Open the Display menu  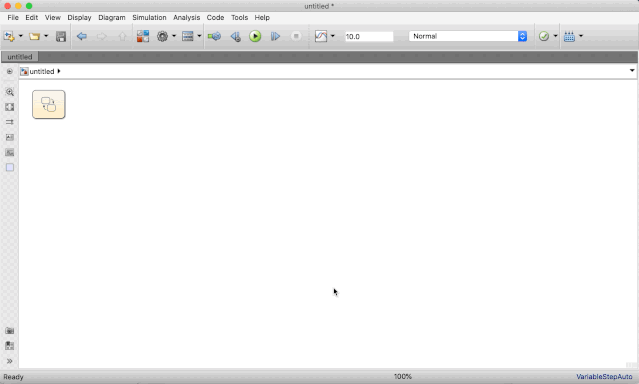tap(79, 18)
